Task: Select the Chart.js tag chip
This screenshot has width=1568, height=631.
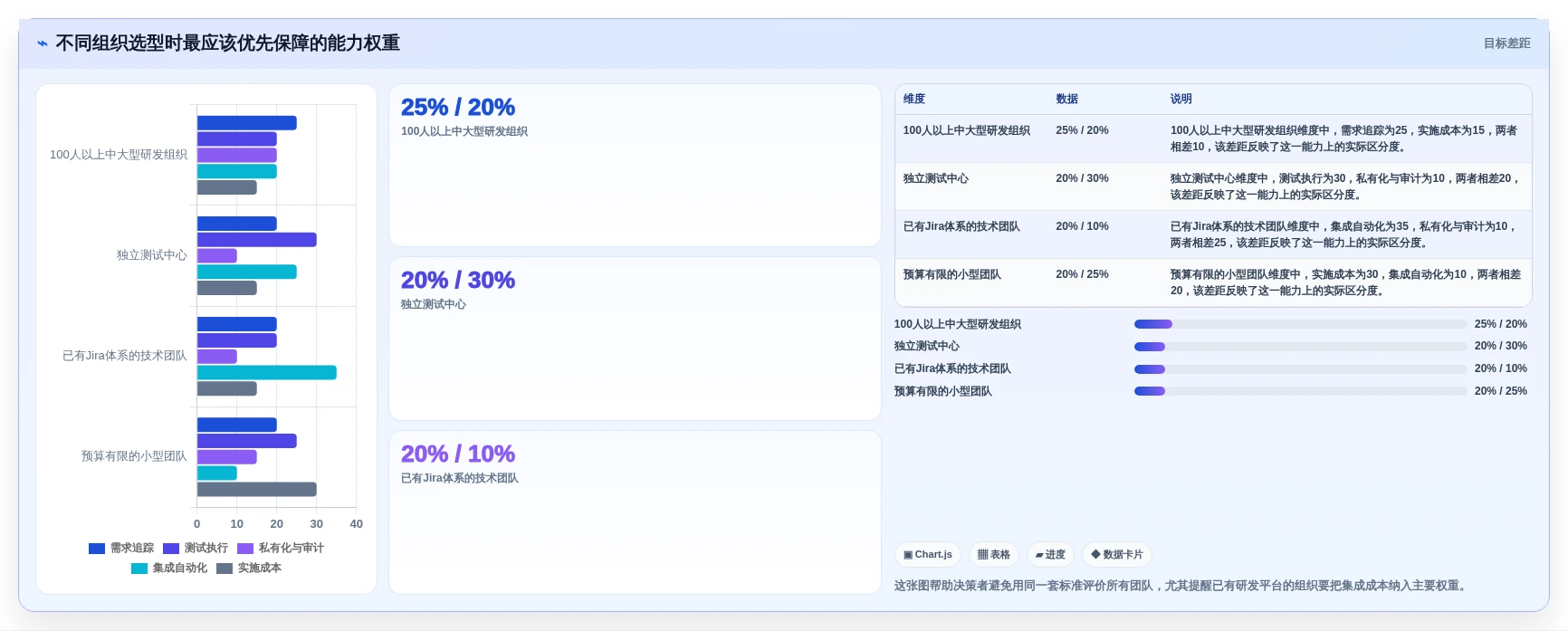Action: 928,554
